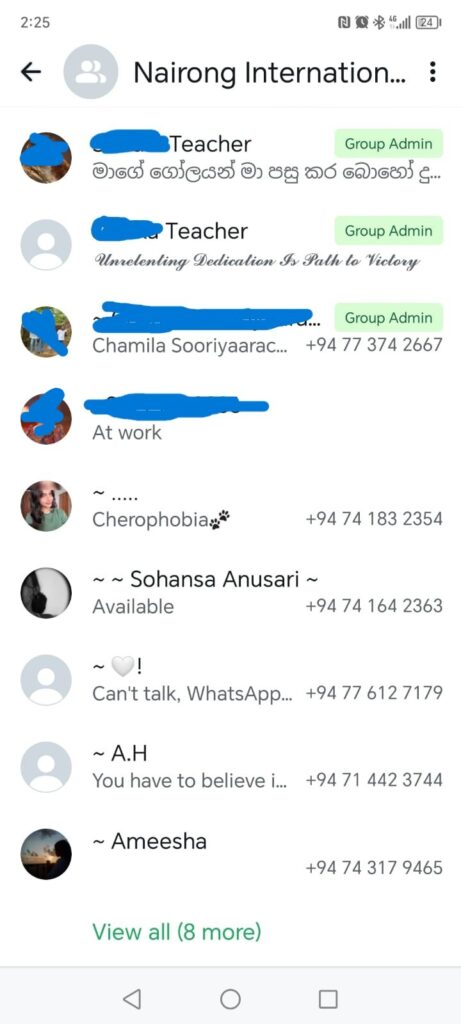This screenshot has height=1024, width=461.
Task: Open Ameesha's sunset profile picture
Action: pyautogui.click(x=46, y=854)
